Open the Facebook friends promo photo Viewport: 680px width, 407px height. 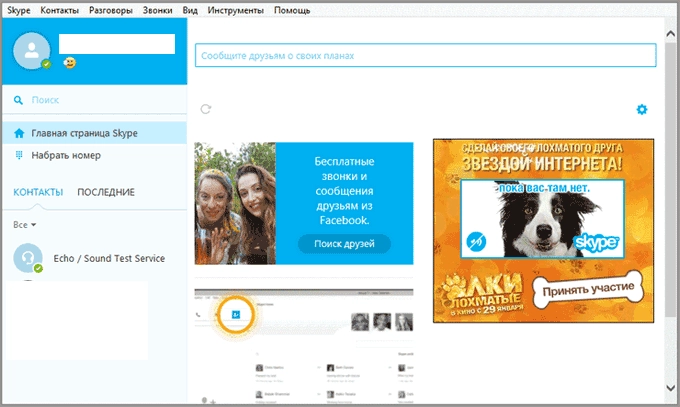click(x=235, y=203)
